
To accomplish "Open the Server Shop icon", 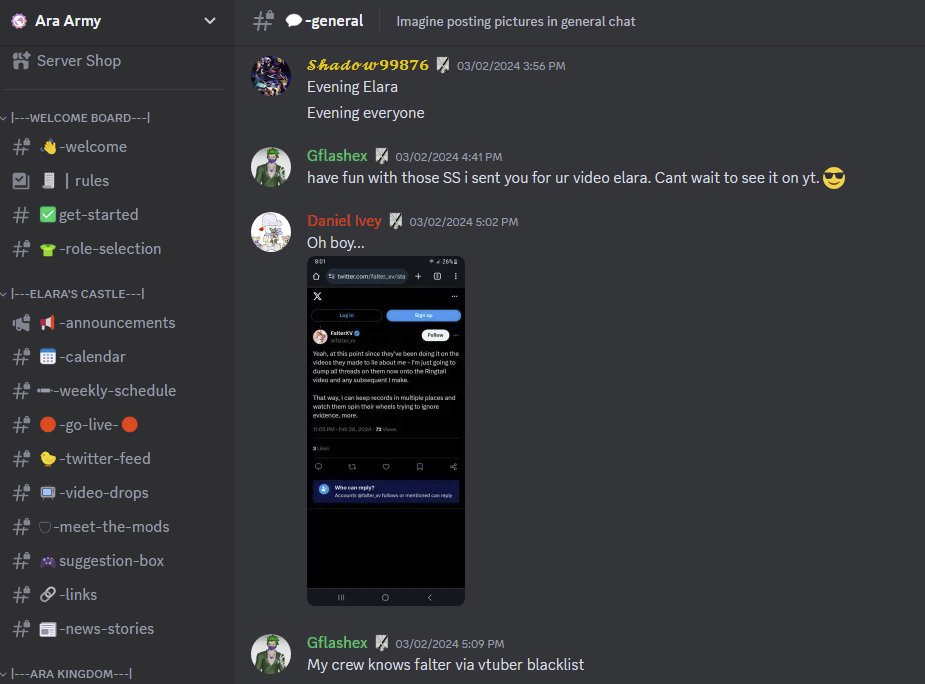I will 21,61.
